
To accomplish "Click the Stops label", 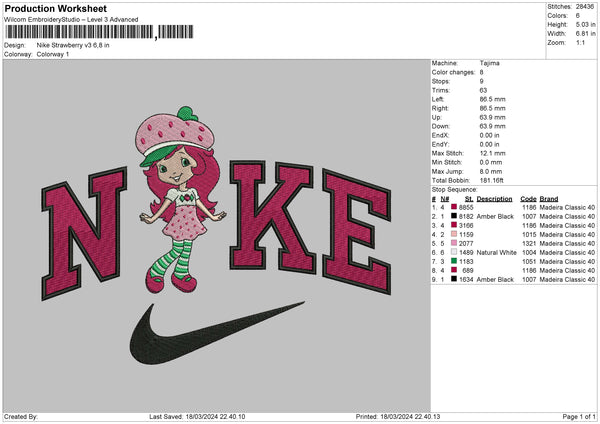I will pos(441,81).
